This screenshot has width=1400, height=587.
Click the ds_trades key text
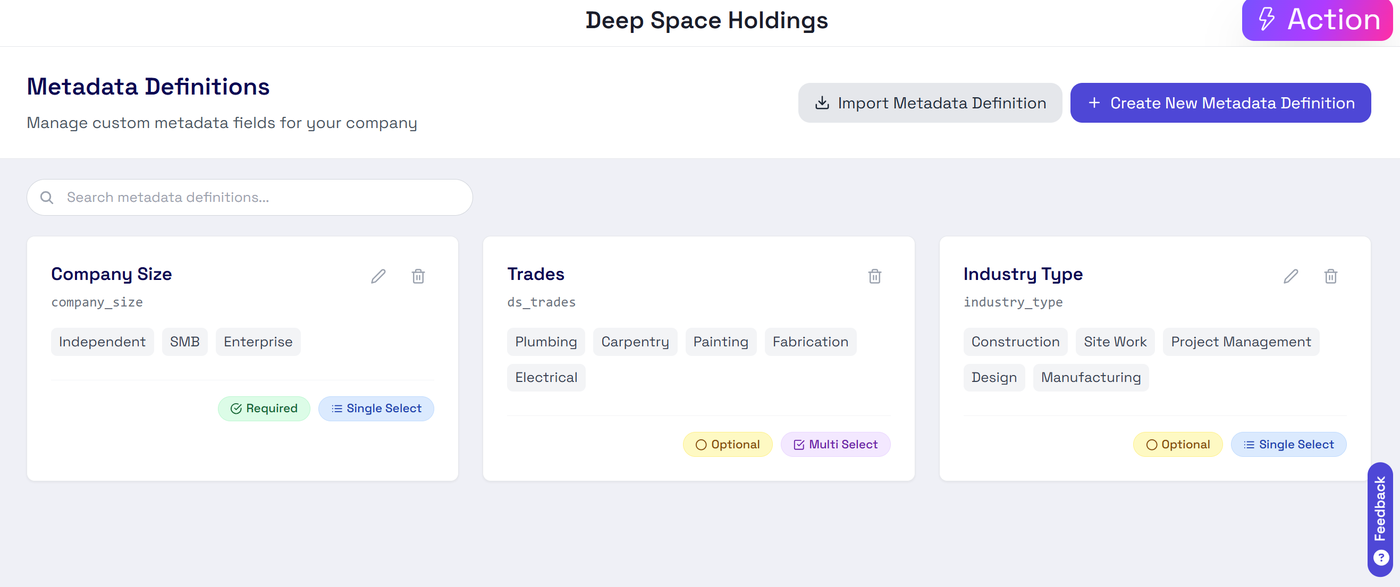click(542, 302)
